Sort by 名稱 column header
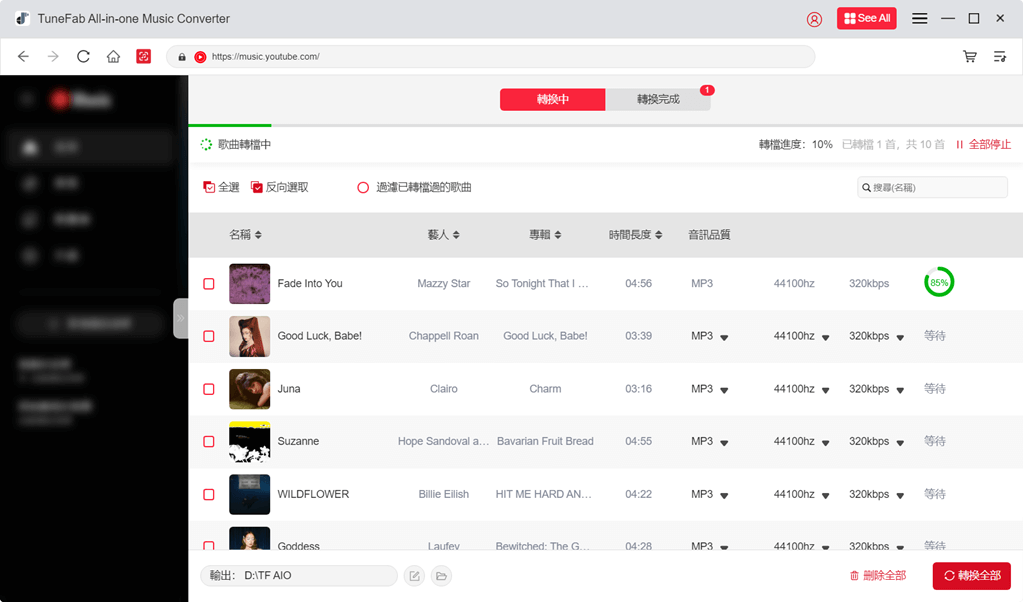The width and height of the screenshot is (1024, 602). [x=246, y=234]
